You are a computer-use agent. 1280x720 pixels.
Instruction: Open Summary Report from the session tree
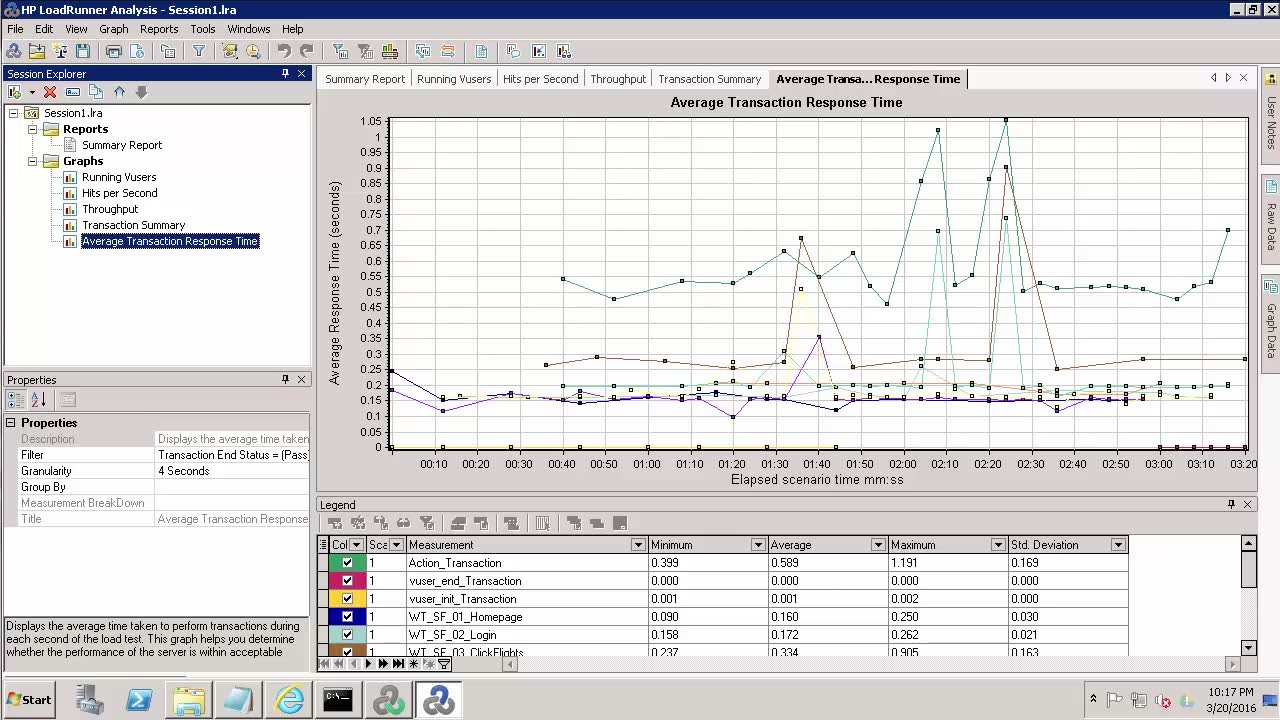pos(121,145)
